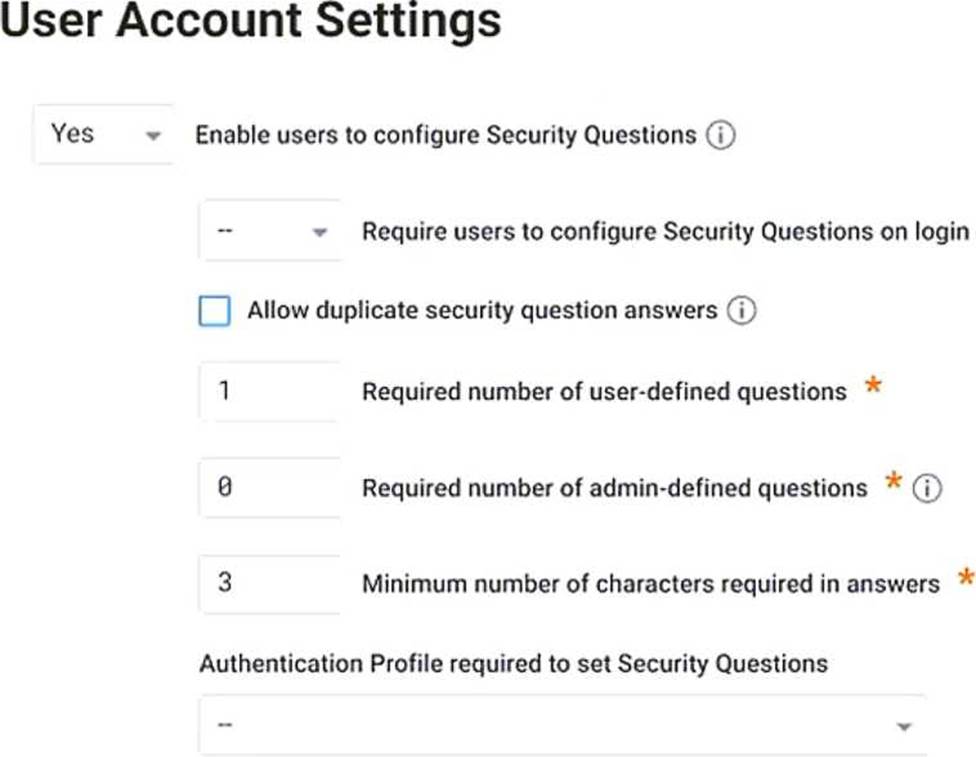
Task: Click Authentication Profile required to set label
Action: point(514,664)
